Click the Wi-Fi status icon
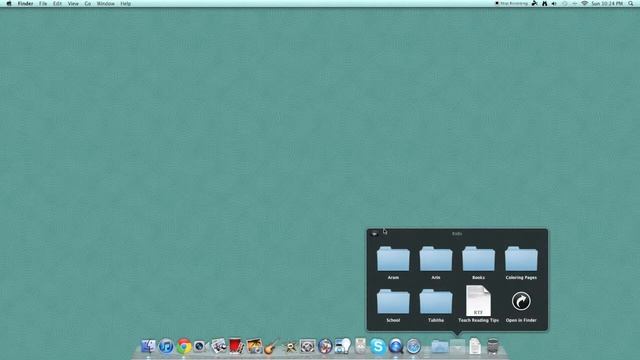This screenshot has height=360, width=640. point(584,3)
